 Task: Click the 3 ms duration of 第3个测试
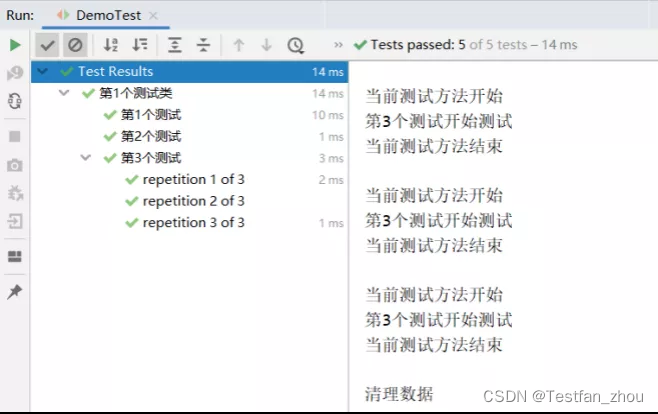[331, 158]
